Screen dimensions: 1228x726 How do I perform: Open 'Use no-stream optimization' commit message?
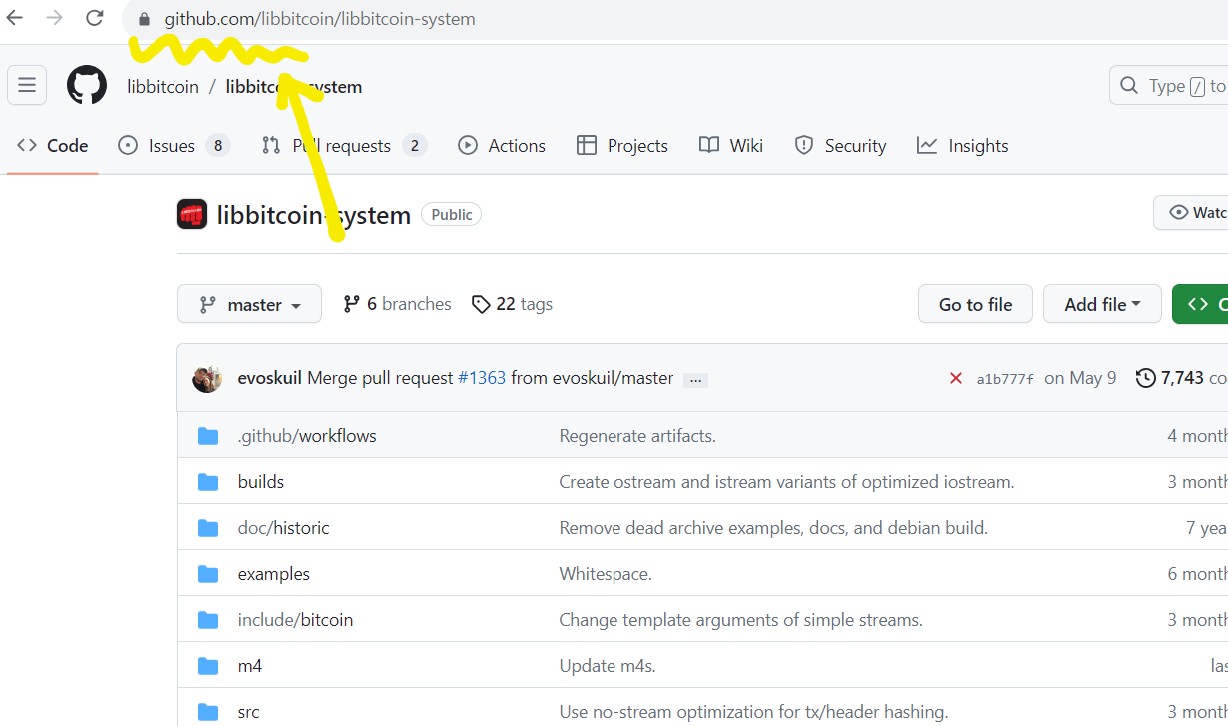[x=753, y=712]
